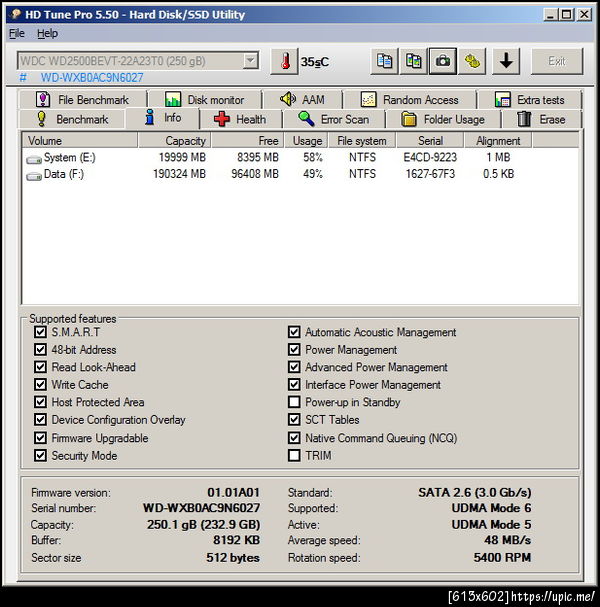Screen dimensions: 600x607
Task: Enable the TRIM checkbox
Action: point(294,455)
